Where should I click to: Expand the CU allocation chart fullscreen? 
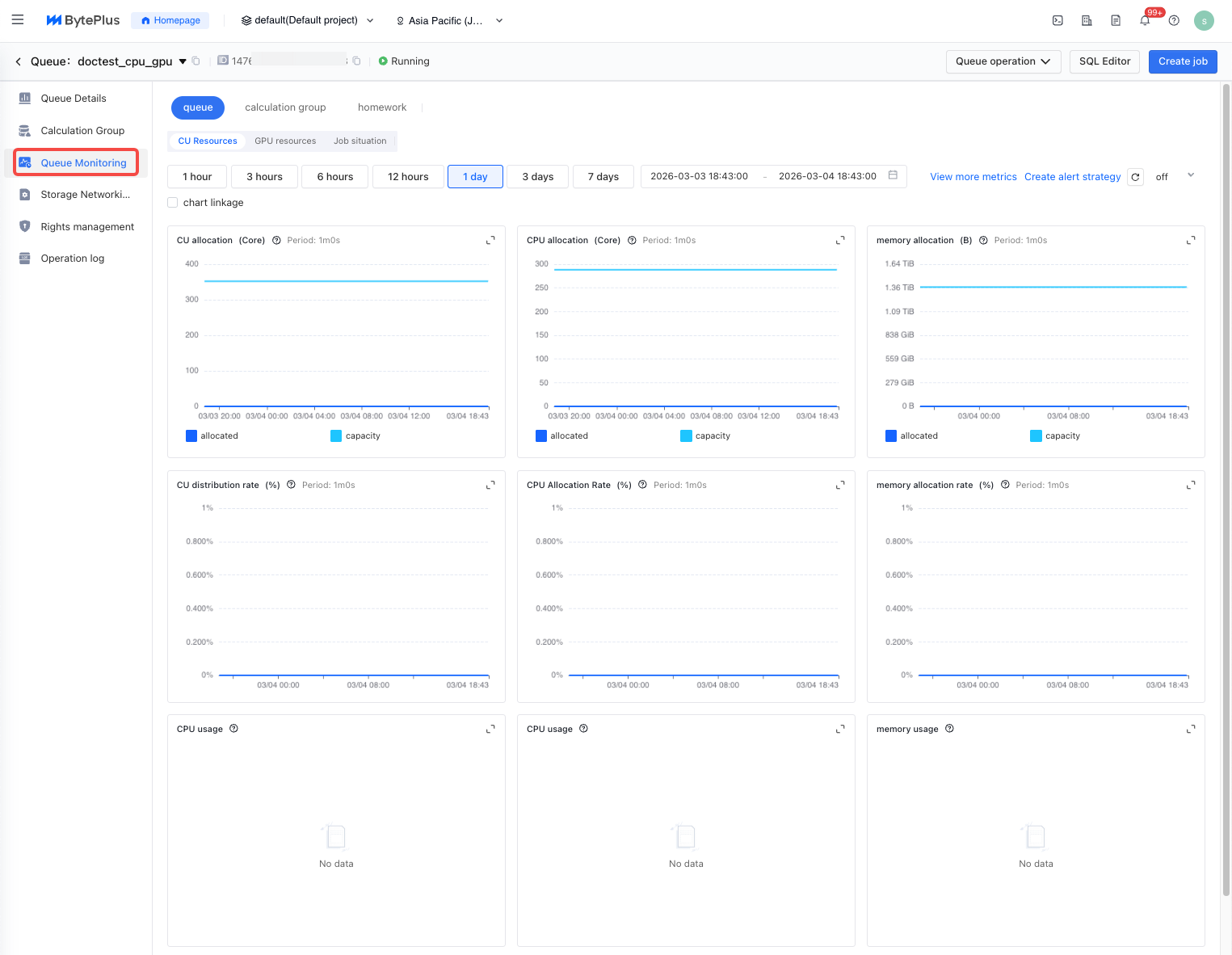[x=490, y=241]
